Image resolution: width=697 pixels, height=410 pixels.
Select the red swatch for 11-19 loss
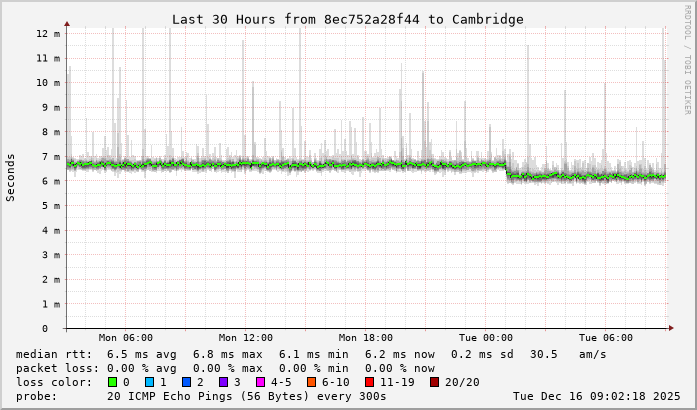click(369, 382)
